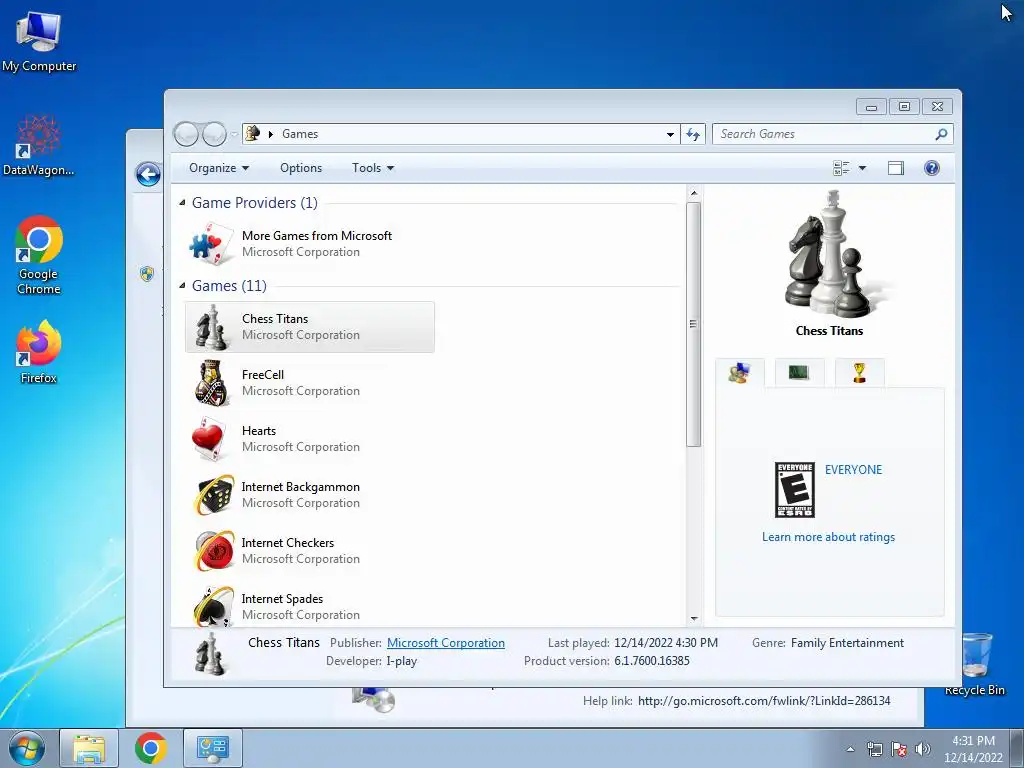This screenshot has width=1024, height=768.
Task: Collapse the Game Providers group
Action: click(182, 202)
